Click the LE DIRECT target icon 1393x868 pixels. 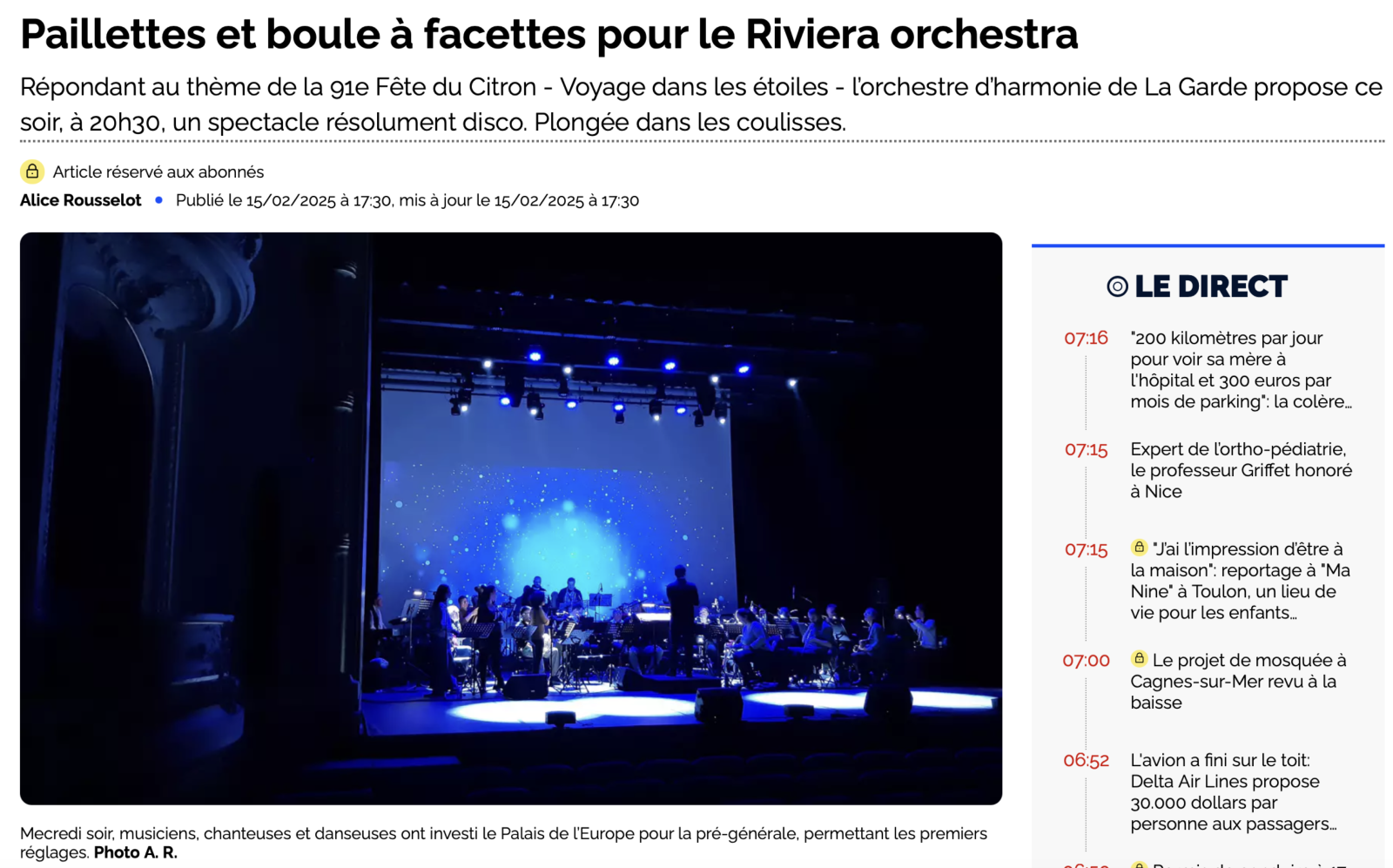click(x=1117, y=286)
